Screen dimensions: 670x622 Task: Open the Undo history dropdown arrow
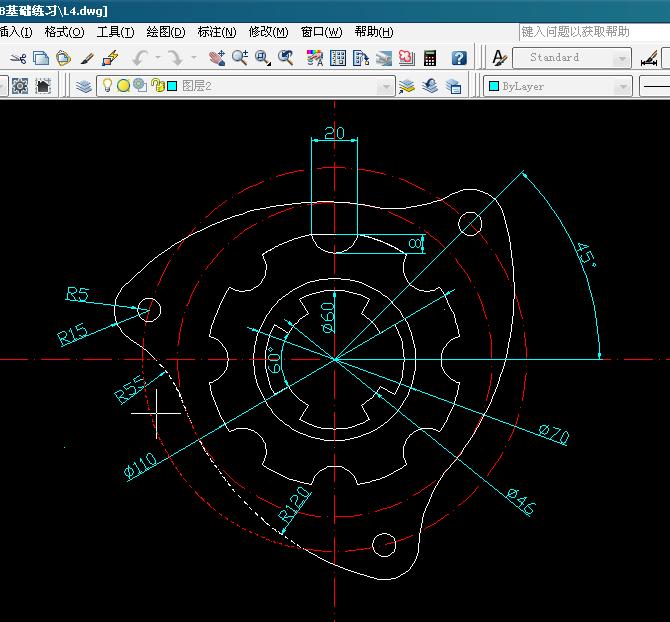(158, 58)
